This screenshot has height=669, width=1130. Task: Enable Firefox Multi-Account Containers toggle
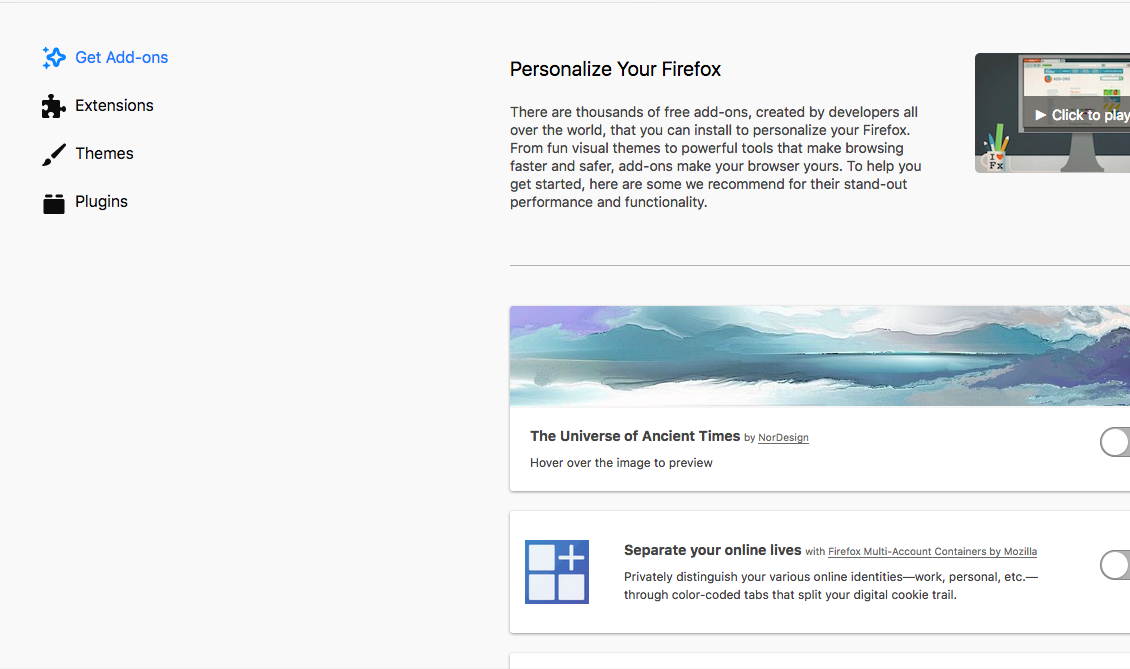[x=1115, y=565]
